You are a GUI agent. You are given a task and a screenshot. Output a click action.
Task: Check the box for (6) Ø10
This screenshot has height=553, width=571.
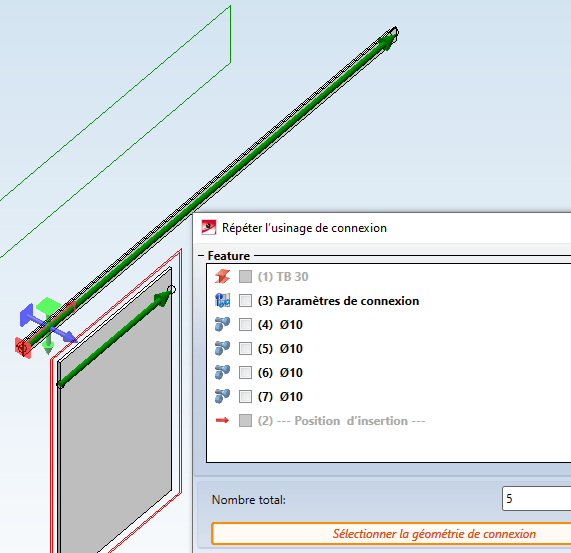tap(245, 372)
